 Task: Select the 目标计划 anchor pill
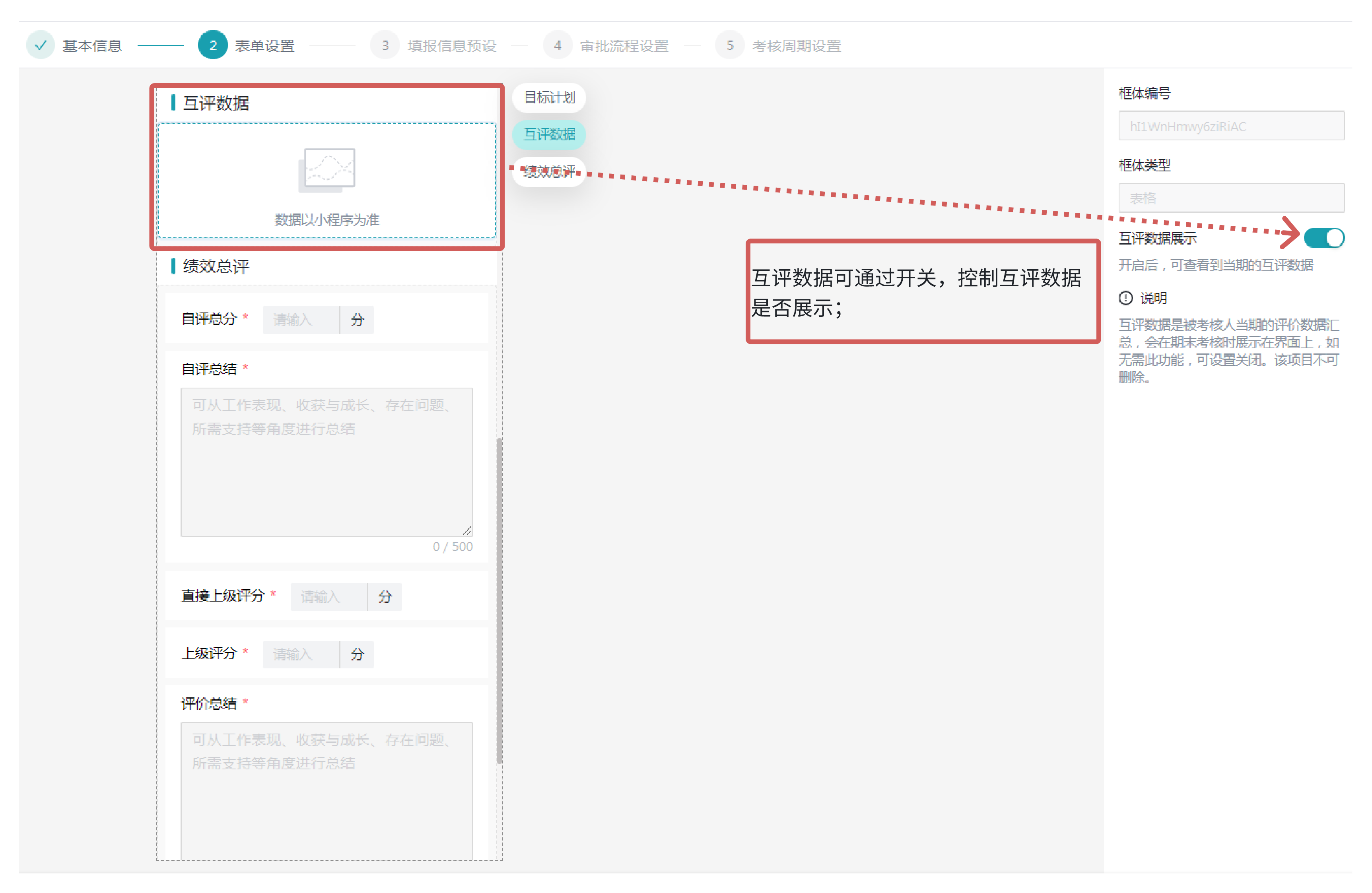click(x=549, y=97)
